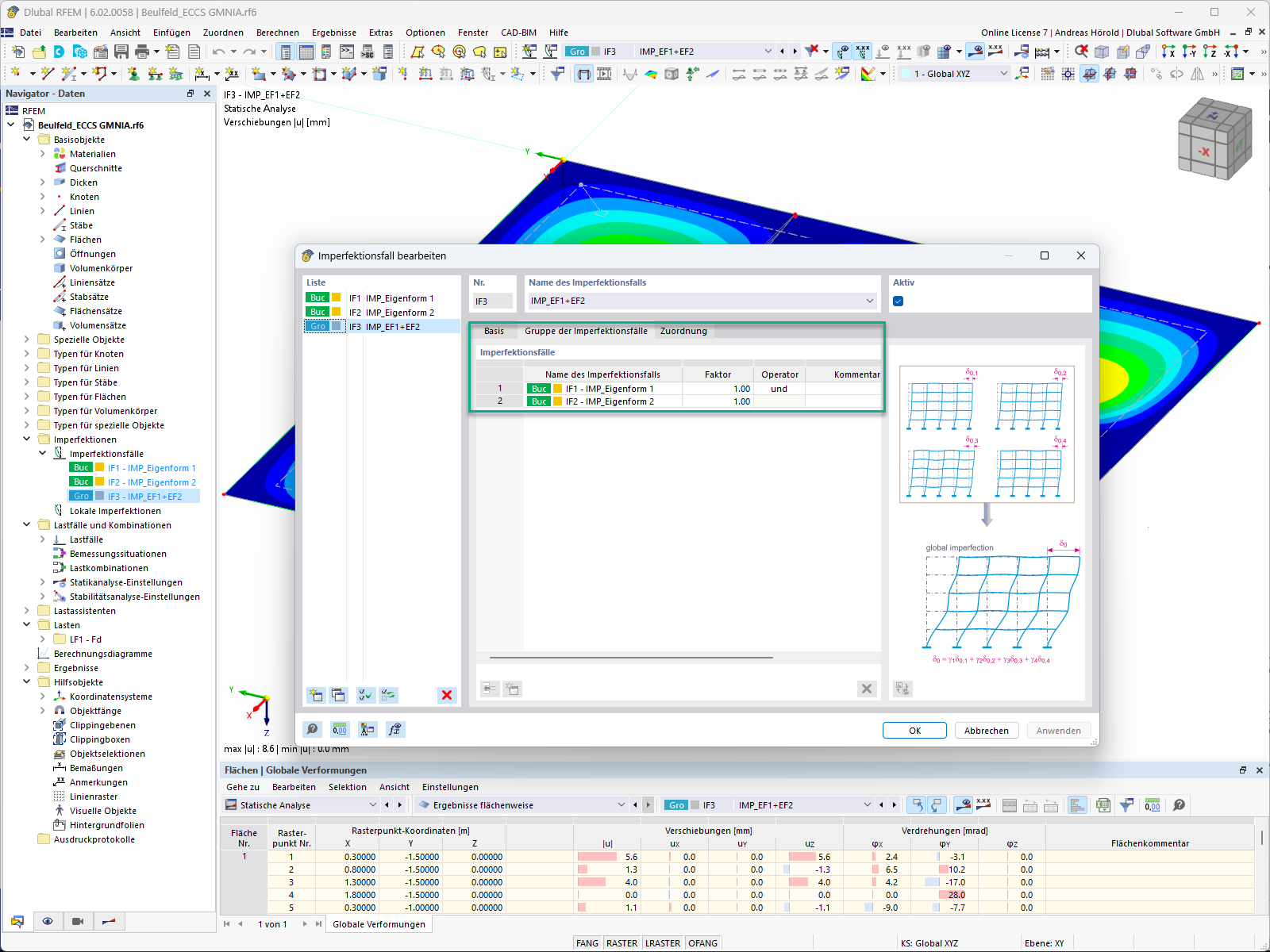Click the navigator video camera tab icon
Viewport: 1270px width, 952px height.
tap(78, 921)
